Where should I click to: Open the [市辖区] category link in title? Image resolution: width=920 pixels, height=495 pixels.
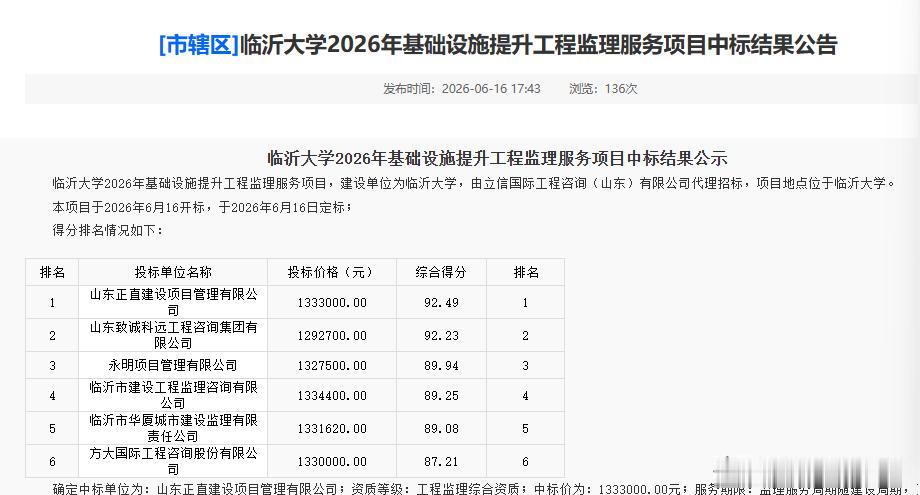tap(199, 45)
